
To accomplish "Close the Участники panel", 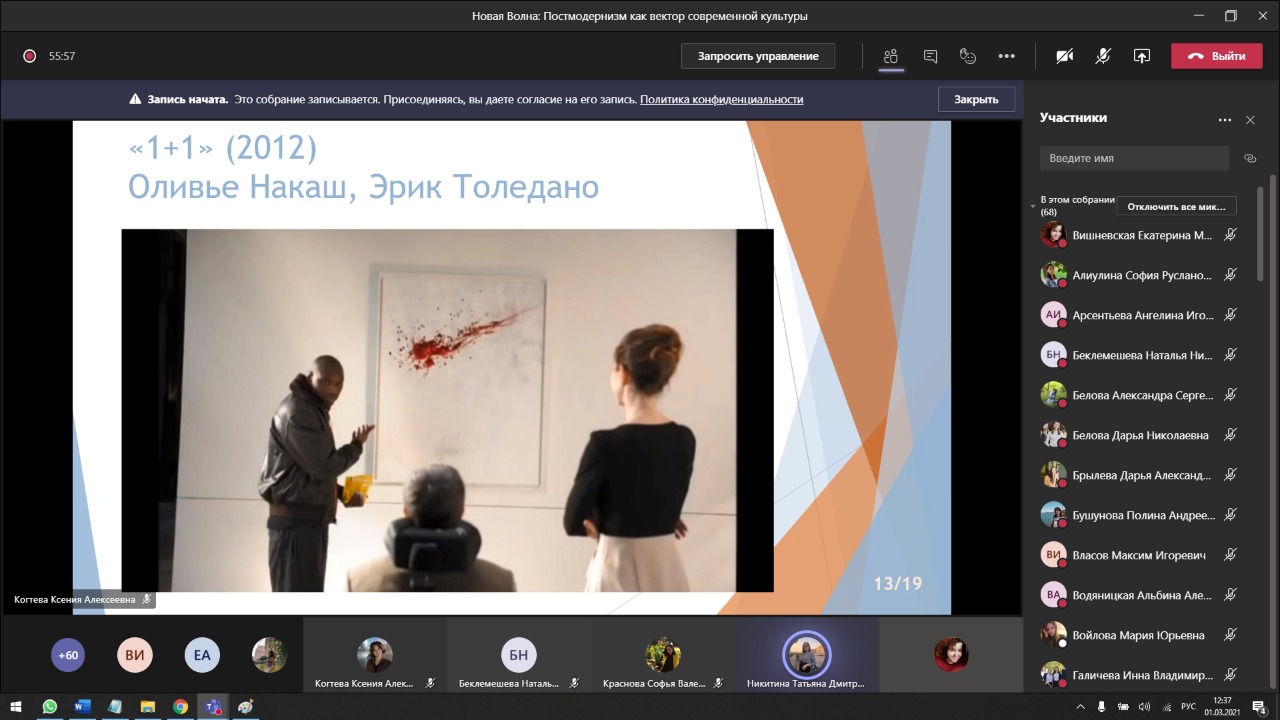I will pos(1250,120).
